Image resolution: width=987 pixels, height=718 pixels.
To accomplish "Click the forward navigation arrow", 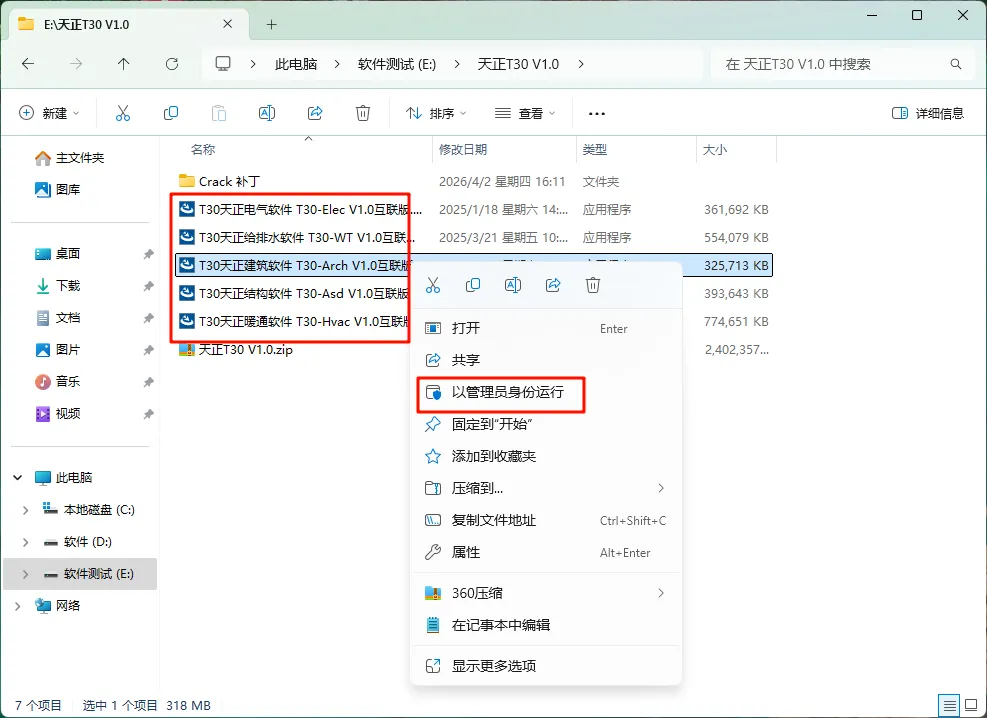I will pos(76,64).
